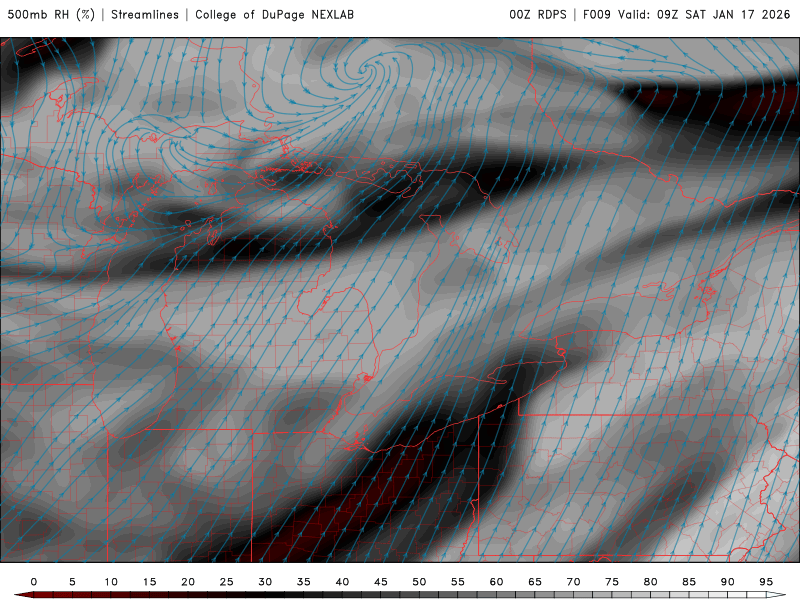Click the "30" color scale label

(265, 582)
